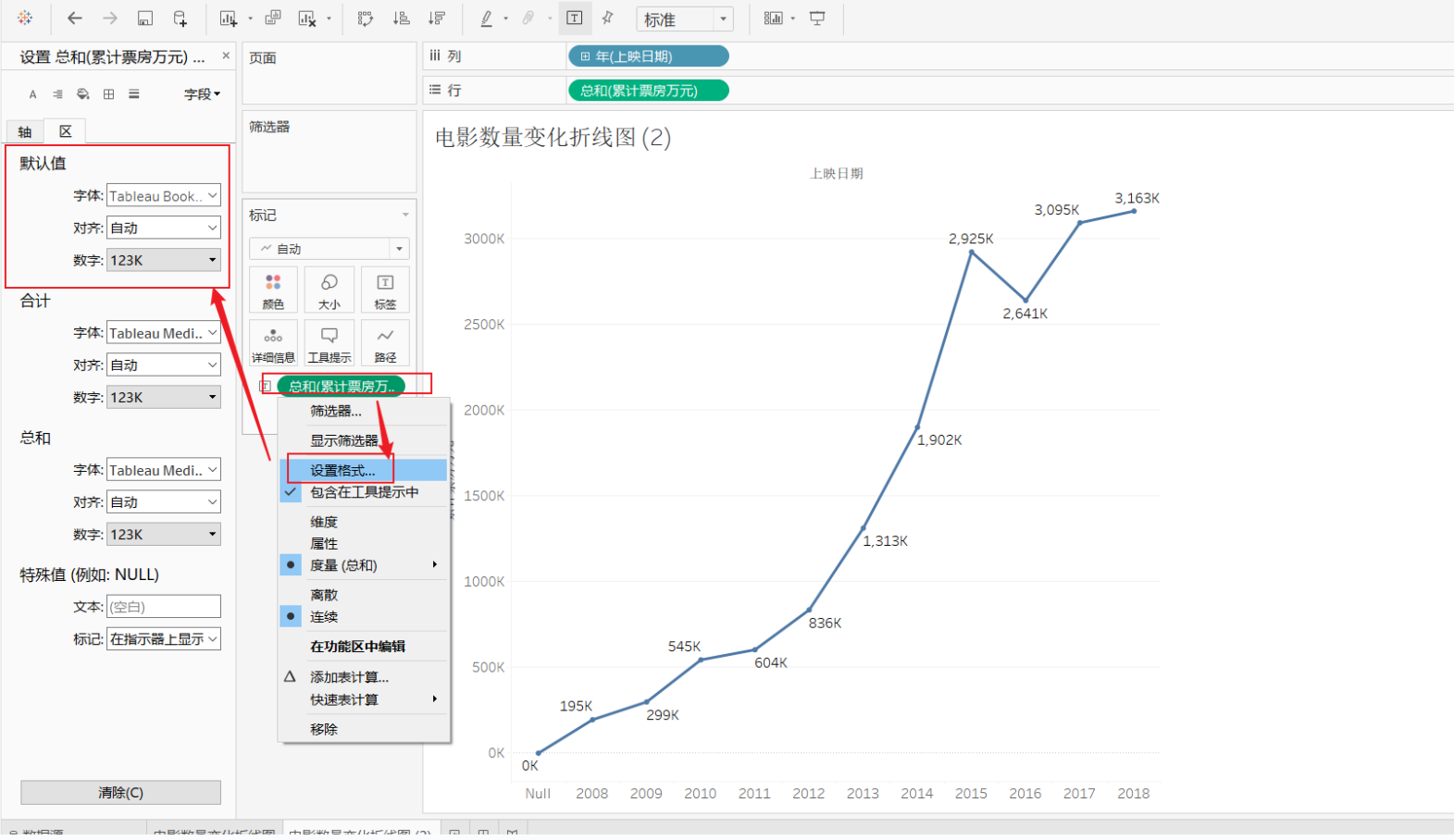Expand 度量 (总和) submenu
This screenshot has height=840, width=1454.
coord(364,565)
